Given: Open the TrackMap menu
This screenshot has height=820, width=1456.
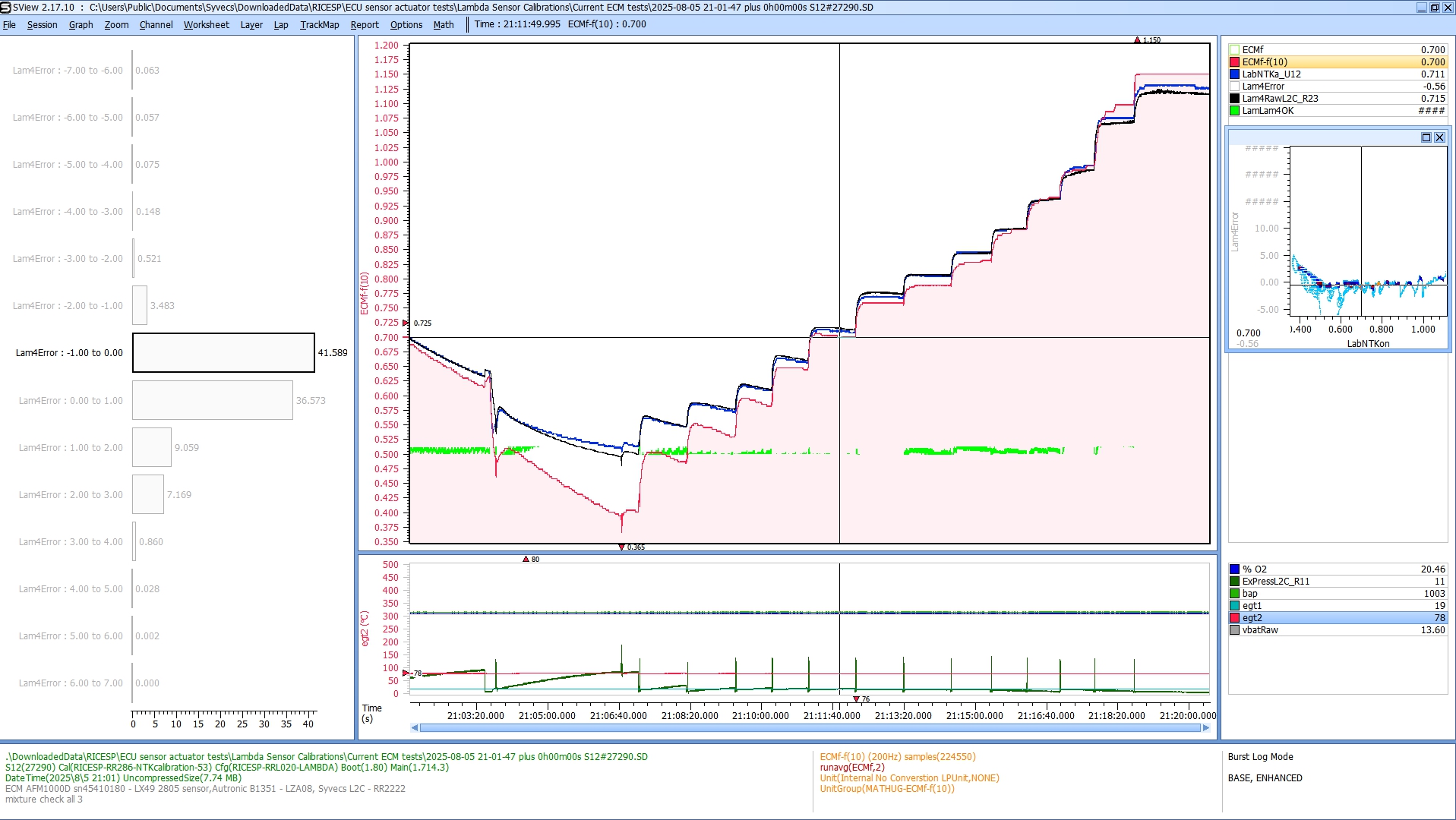Looking at the screenshot, I should coord(319,24).
